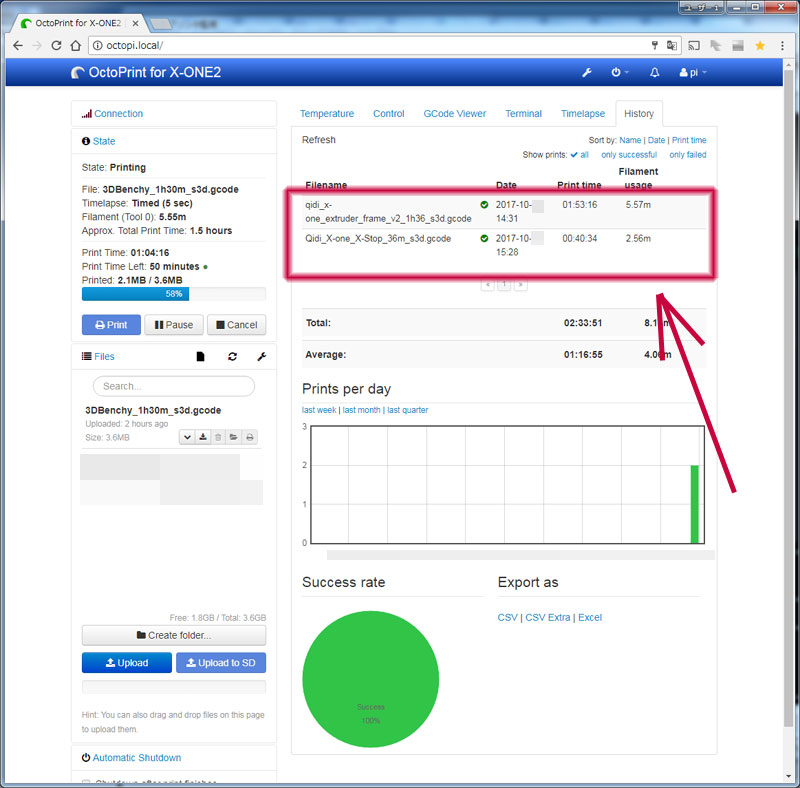Click the file Search field
This screenshot has height=788, width=800.
click(174, 386)
